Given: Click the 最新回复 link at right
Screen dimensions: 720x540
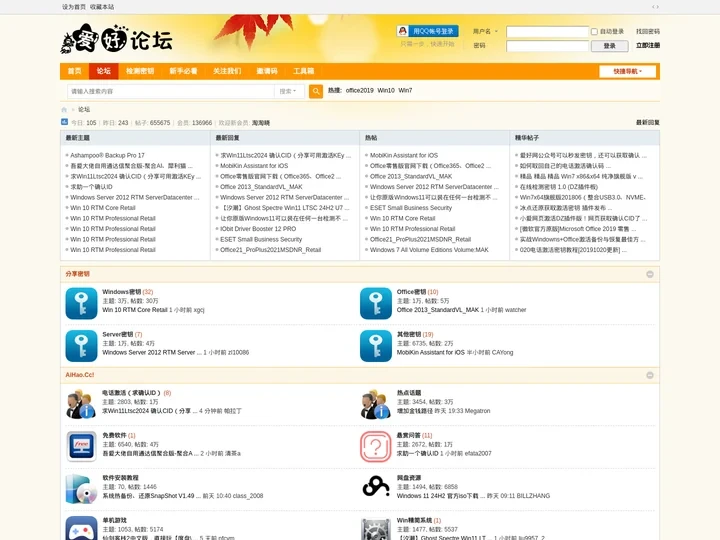Looking at the screenshot, I should [647, 123].
